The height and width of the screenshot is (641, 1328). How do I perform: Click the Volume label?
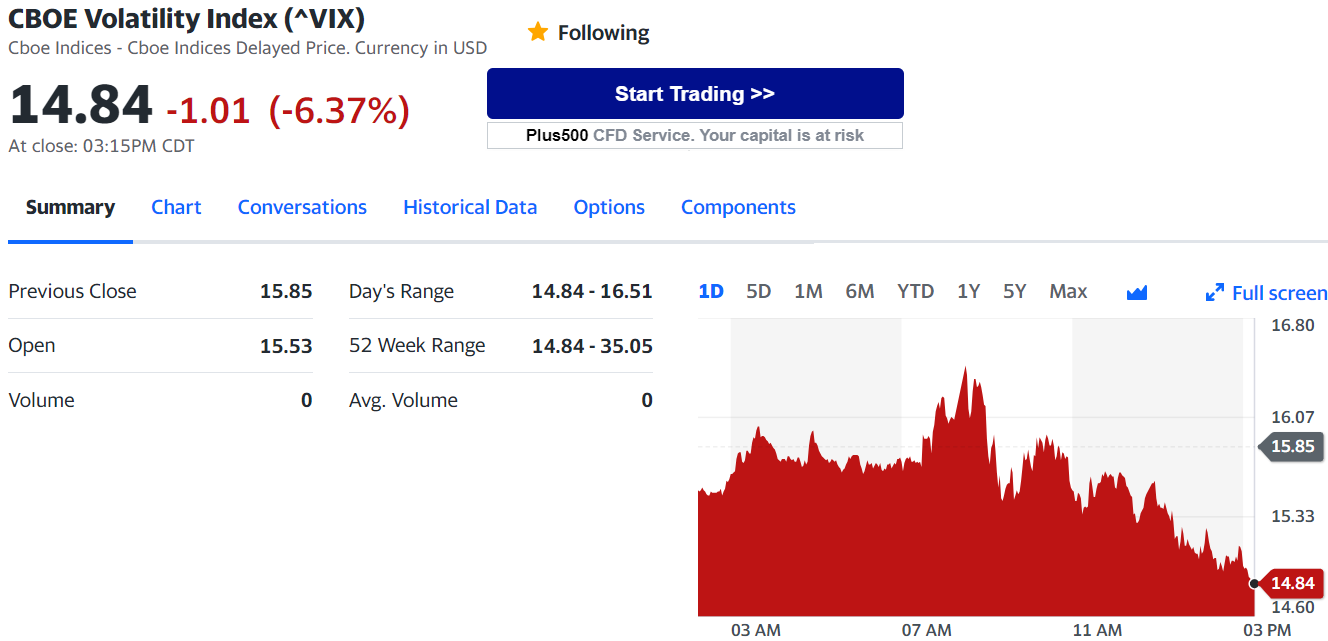[x=41, y=400]
